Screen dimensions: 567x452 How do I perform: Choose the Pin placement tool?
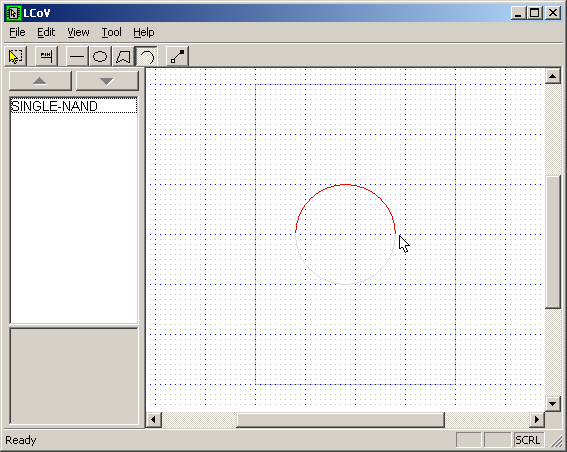46,56
